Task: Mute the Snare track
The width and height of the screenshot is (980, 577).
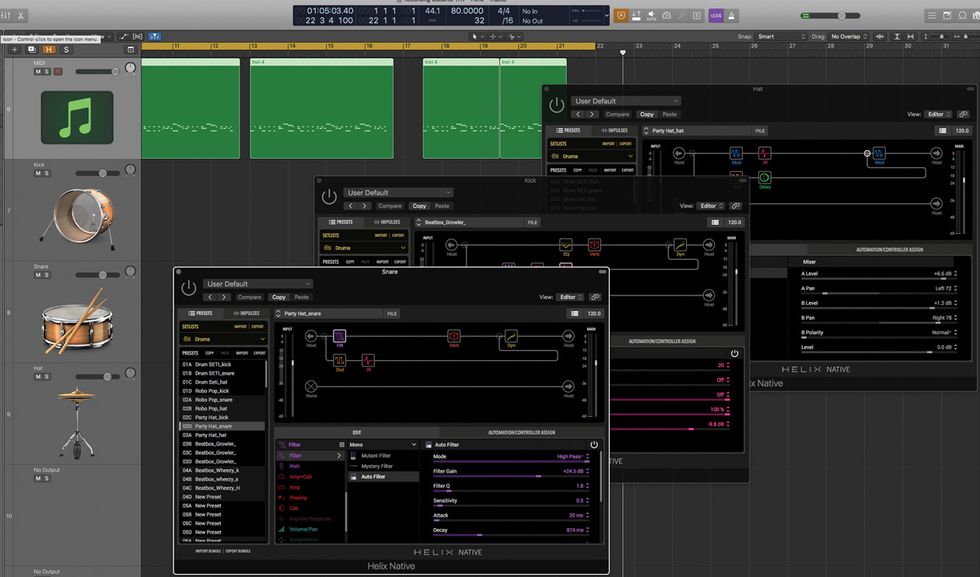Action: (38, 275)
